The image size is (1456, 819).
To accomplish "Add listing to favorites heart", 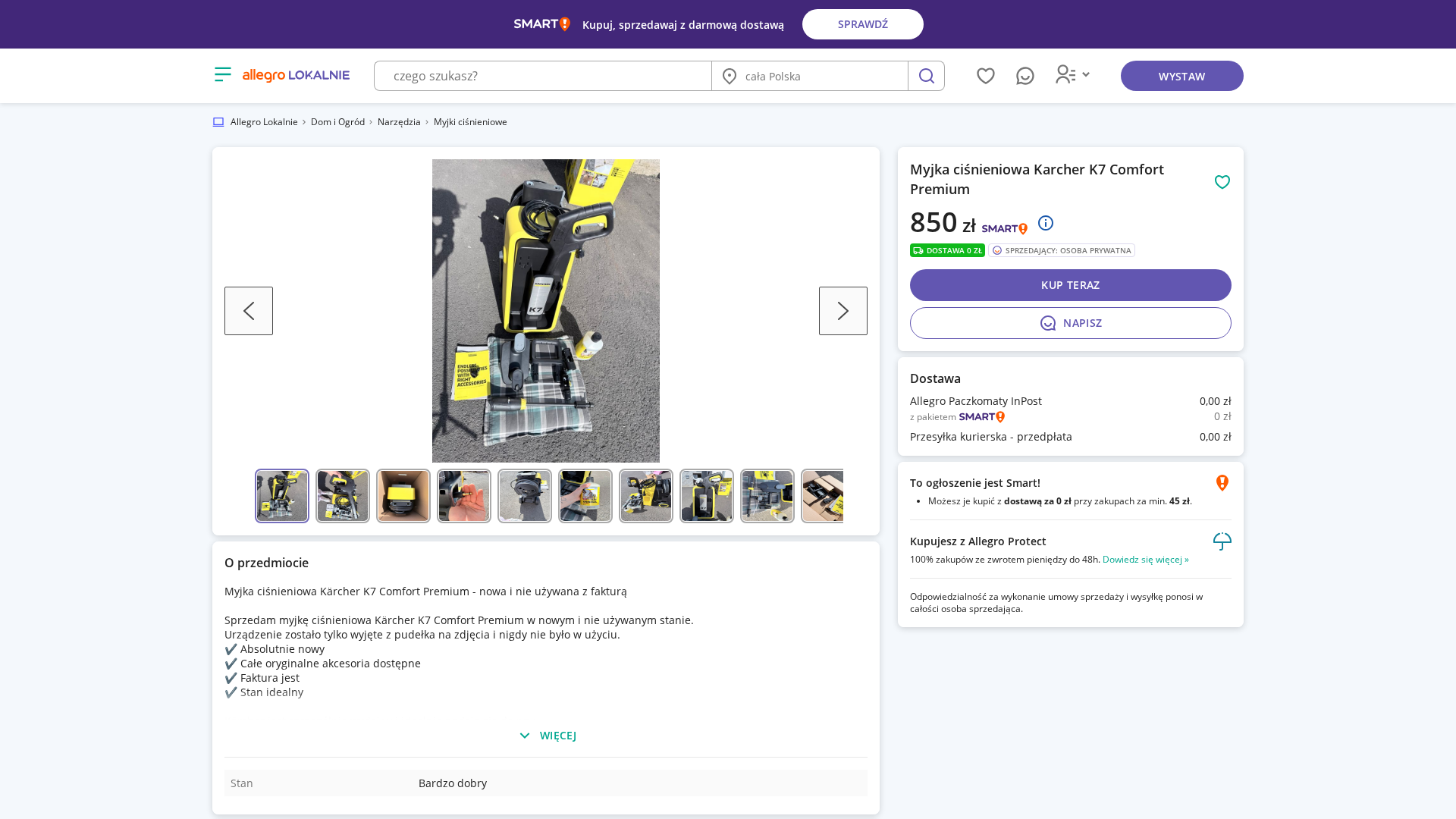I will click(x=1222, y=182).
